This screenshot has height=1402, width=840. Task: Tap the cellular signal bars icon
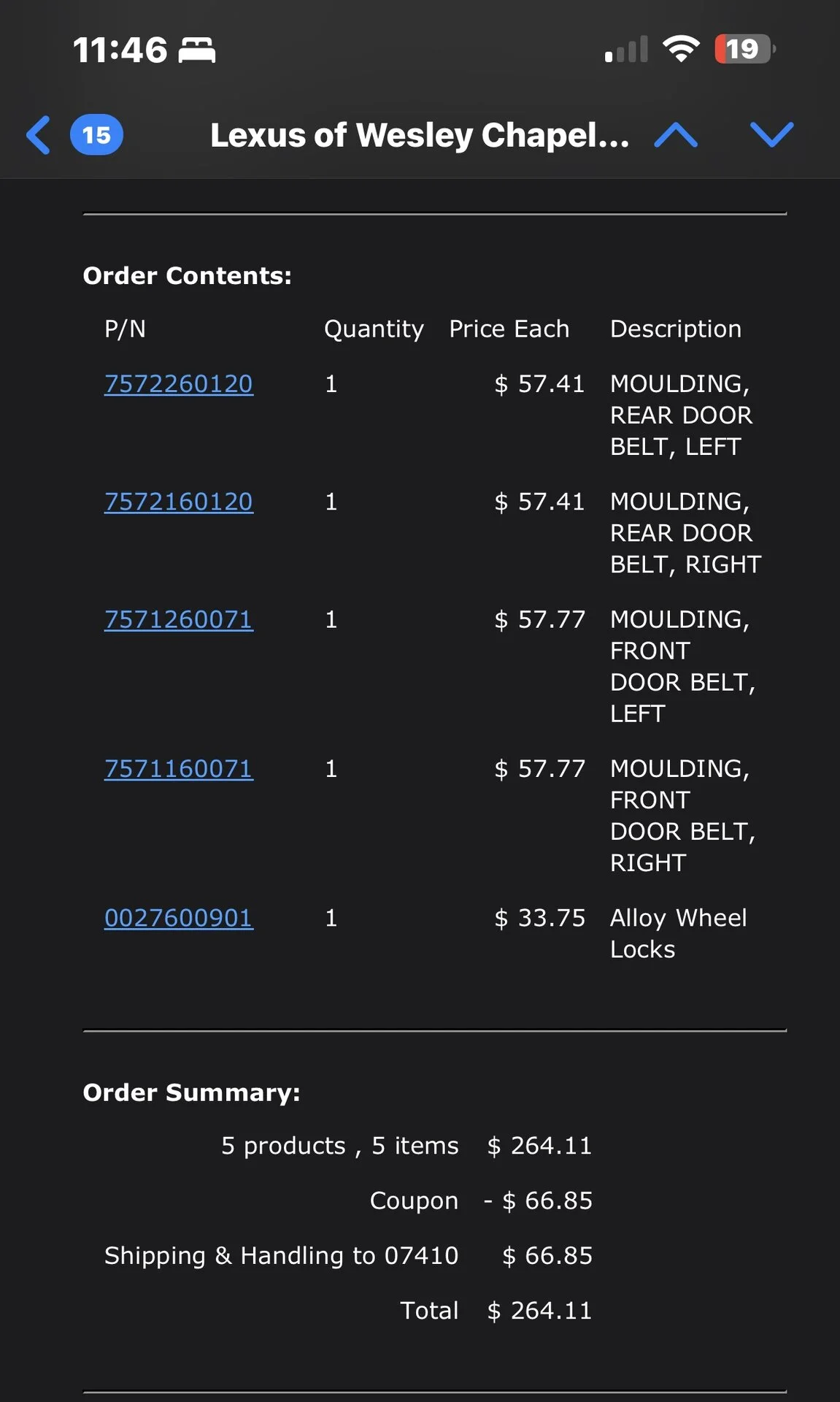coord(626,50)
